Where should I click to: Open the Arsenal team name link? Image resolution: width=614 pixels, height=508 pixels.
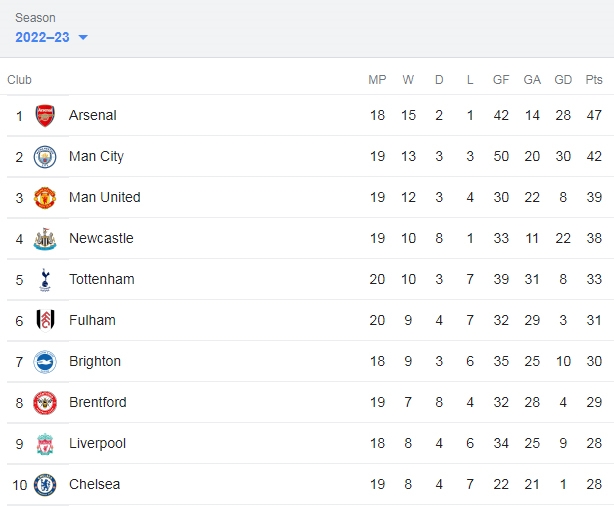point(93,115)
